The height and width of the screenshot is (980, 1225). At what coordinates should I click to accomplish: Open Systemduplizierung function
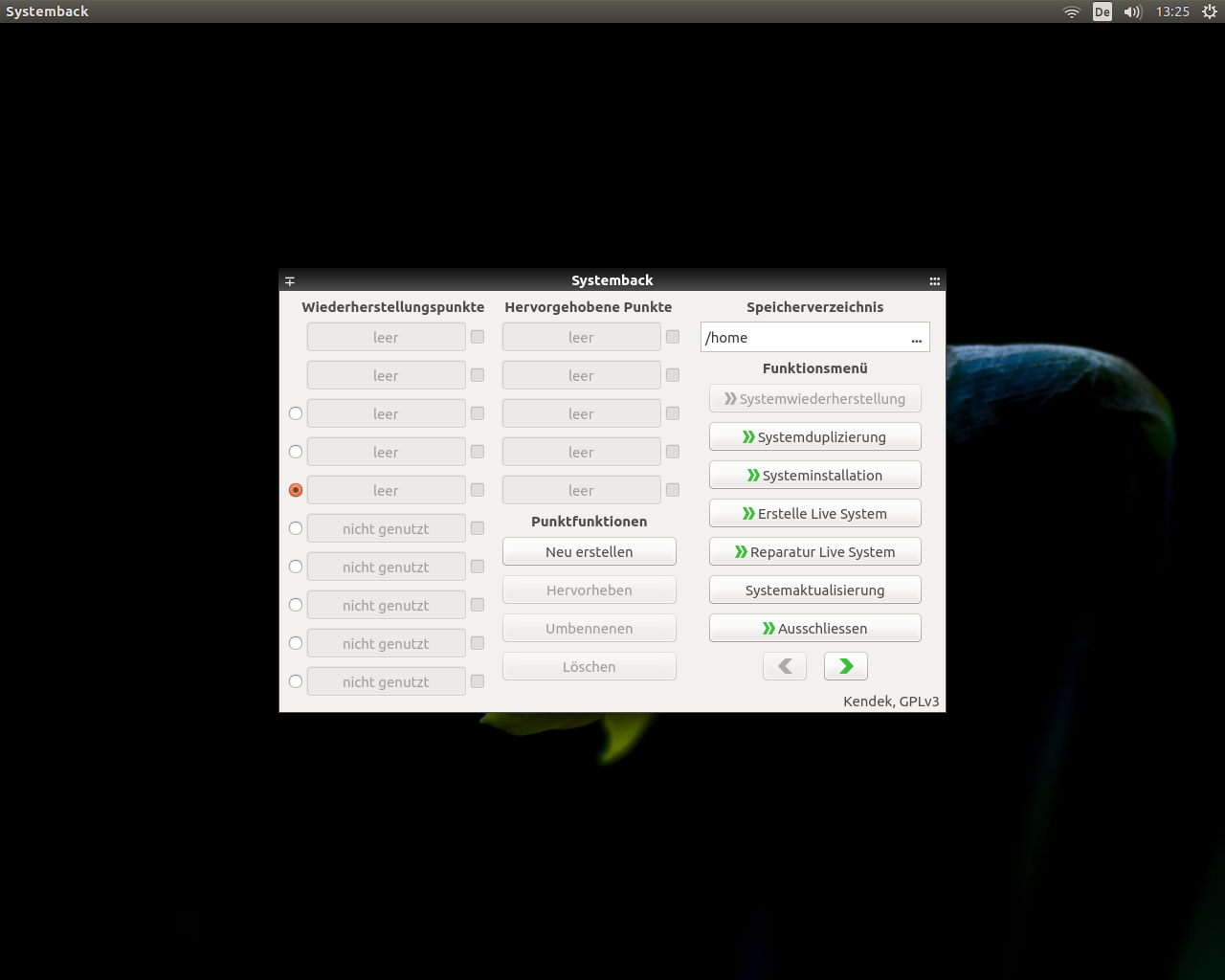point(815,436)
